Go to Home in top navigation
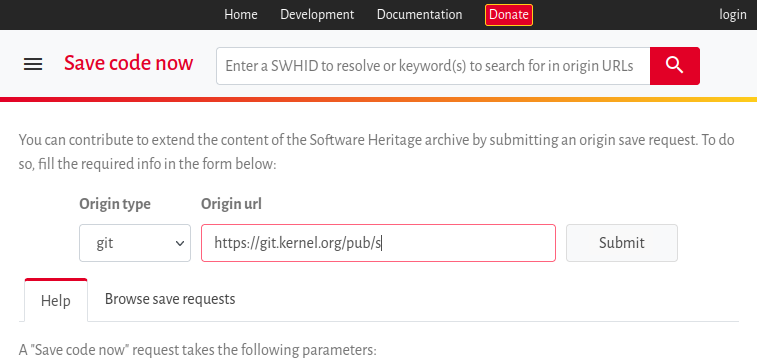757x362 pixels. tap(240, 14)
